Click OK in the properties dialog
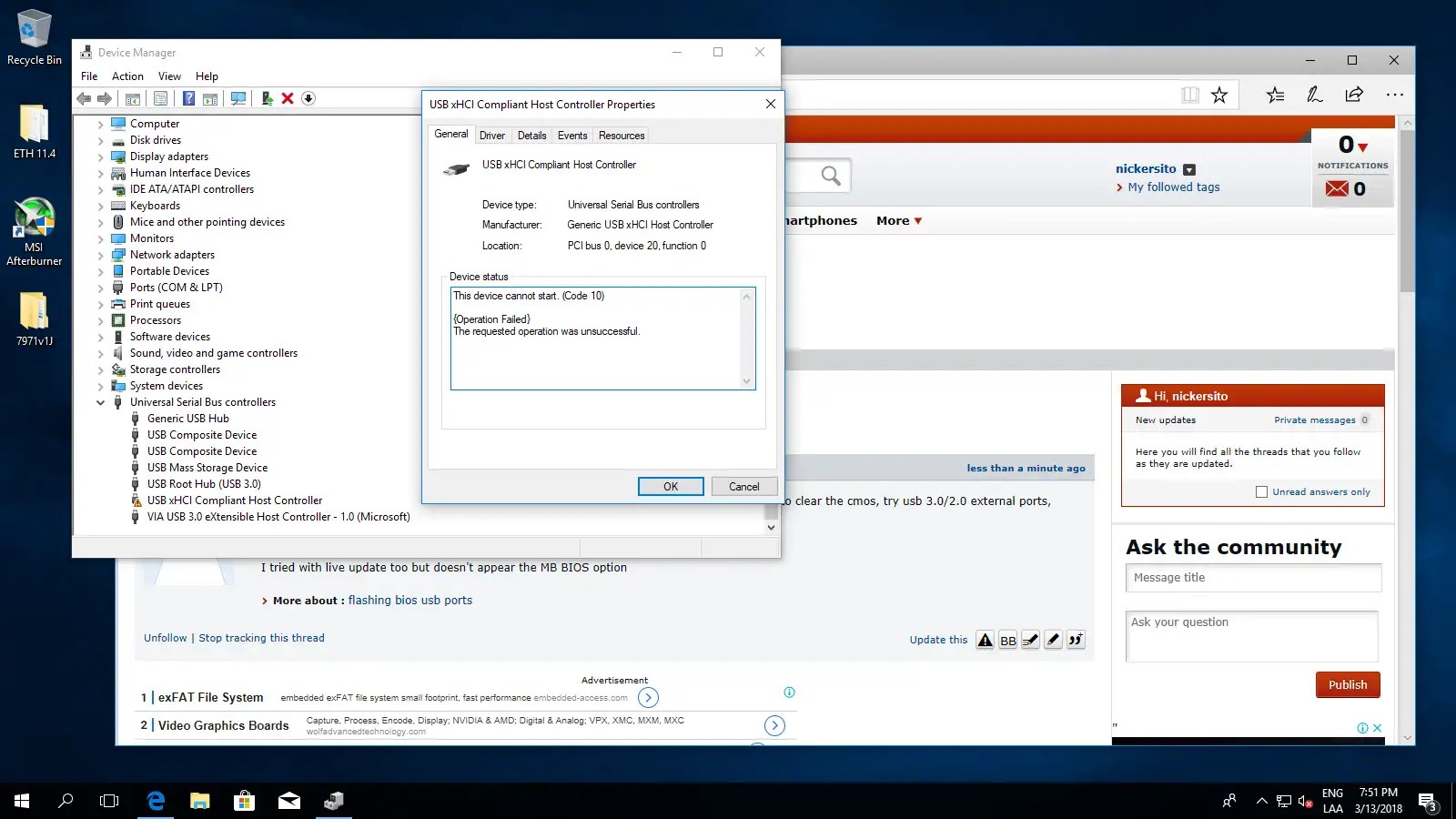Screen dimensions: 1456x819 click(671, 487)
